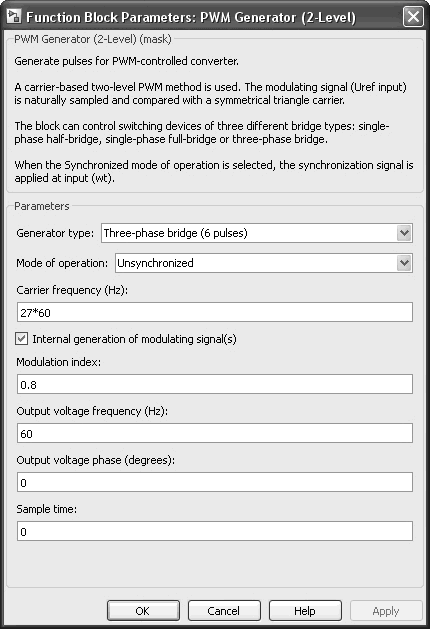
Task: Click the Simulink block icon in title bar
Action: 14,16
